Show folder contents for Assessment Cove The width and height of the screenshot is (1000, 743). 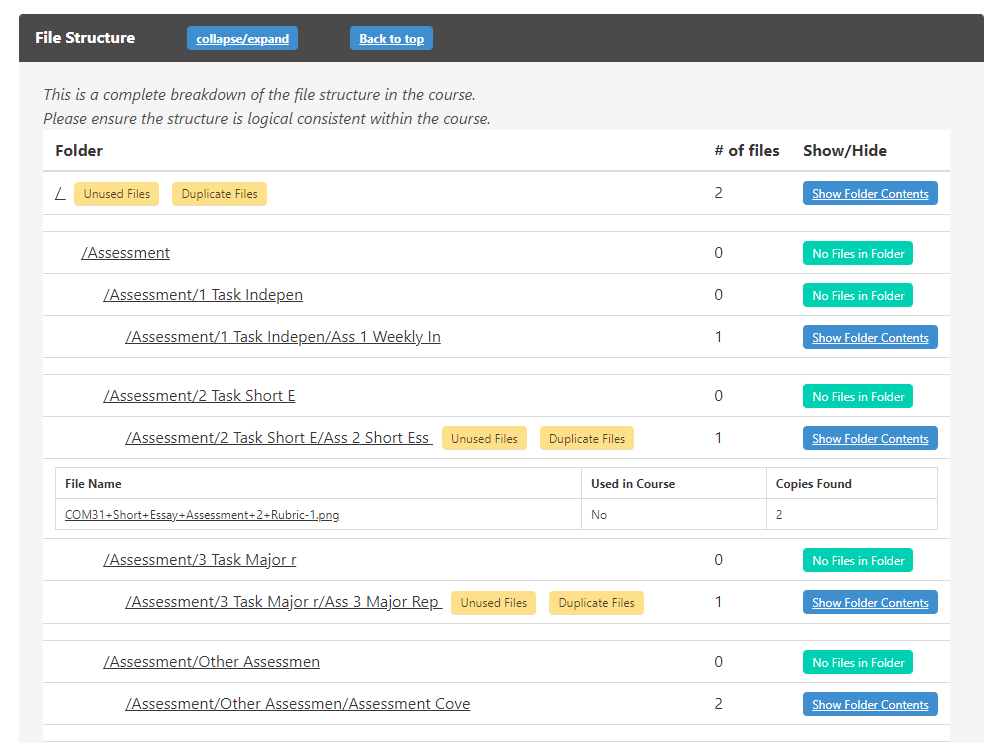point(870,704)
